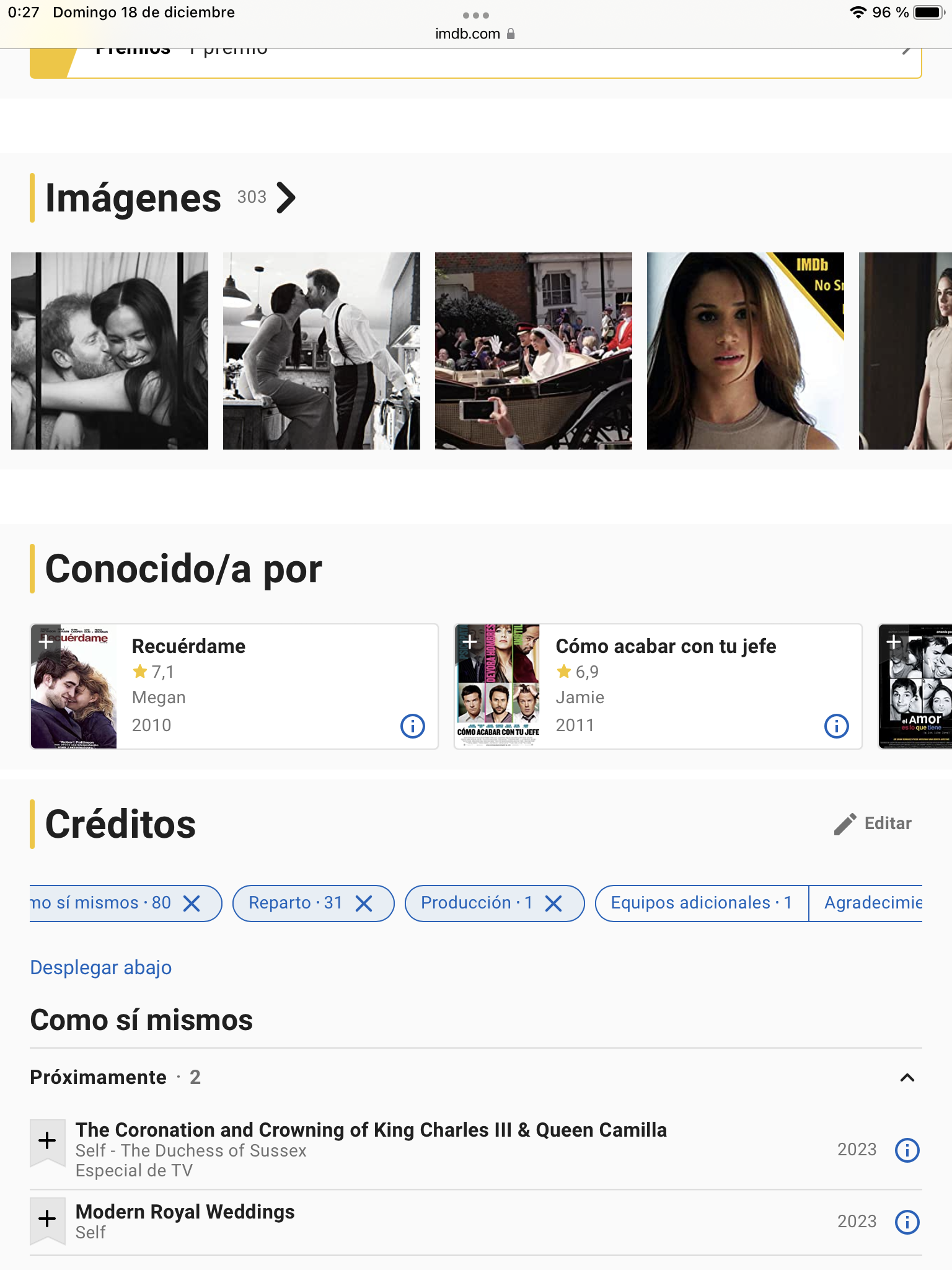Open the IMDb No Small Parts image
The image size is (952, 1270).
tap(746, 351)
